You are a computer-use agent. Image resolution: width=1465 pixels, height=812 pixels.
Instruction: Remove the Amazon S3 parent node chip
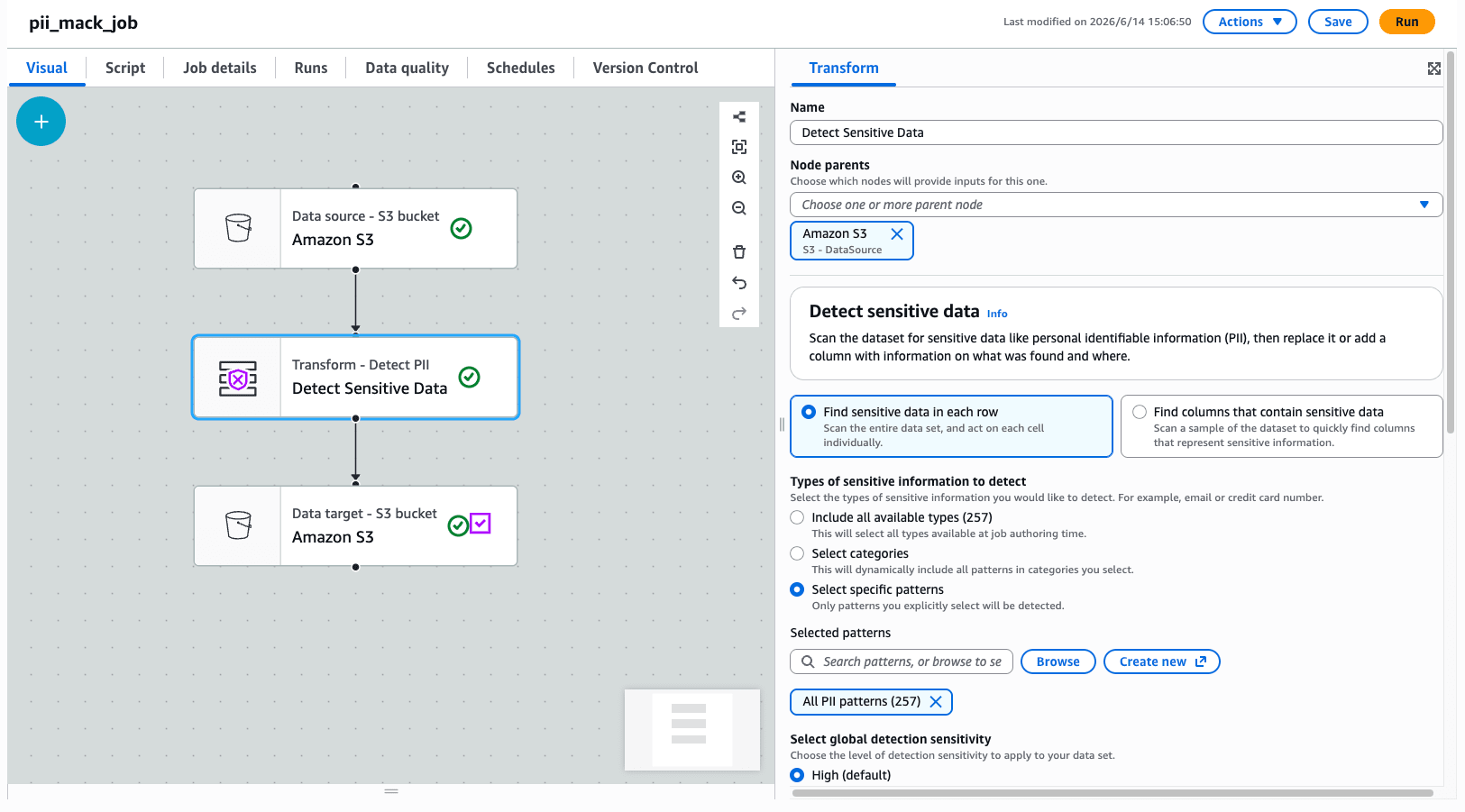click(x=897, y=233)
